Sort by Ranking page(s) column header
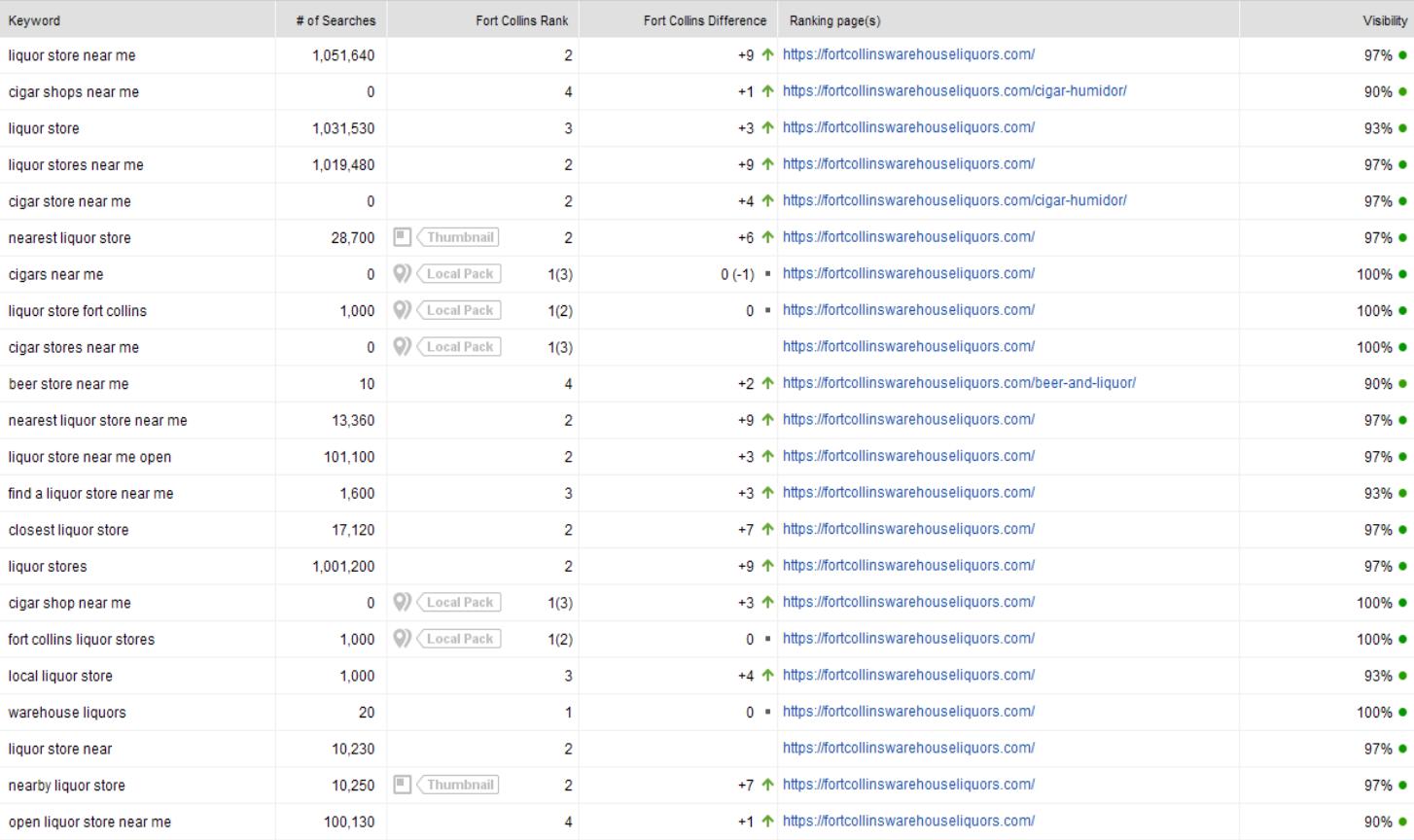Screen dimensions: 1414x840 point(834,20)
